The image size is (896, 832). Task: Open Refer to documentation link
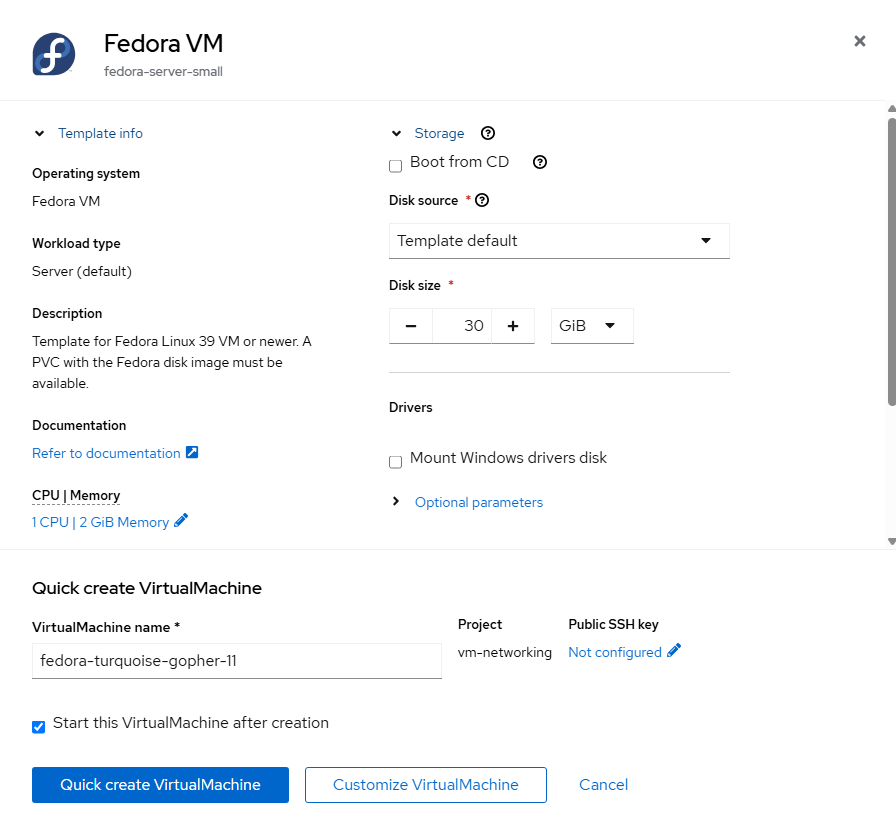tap(106, 453)
